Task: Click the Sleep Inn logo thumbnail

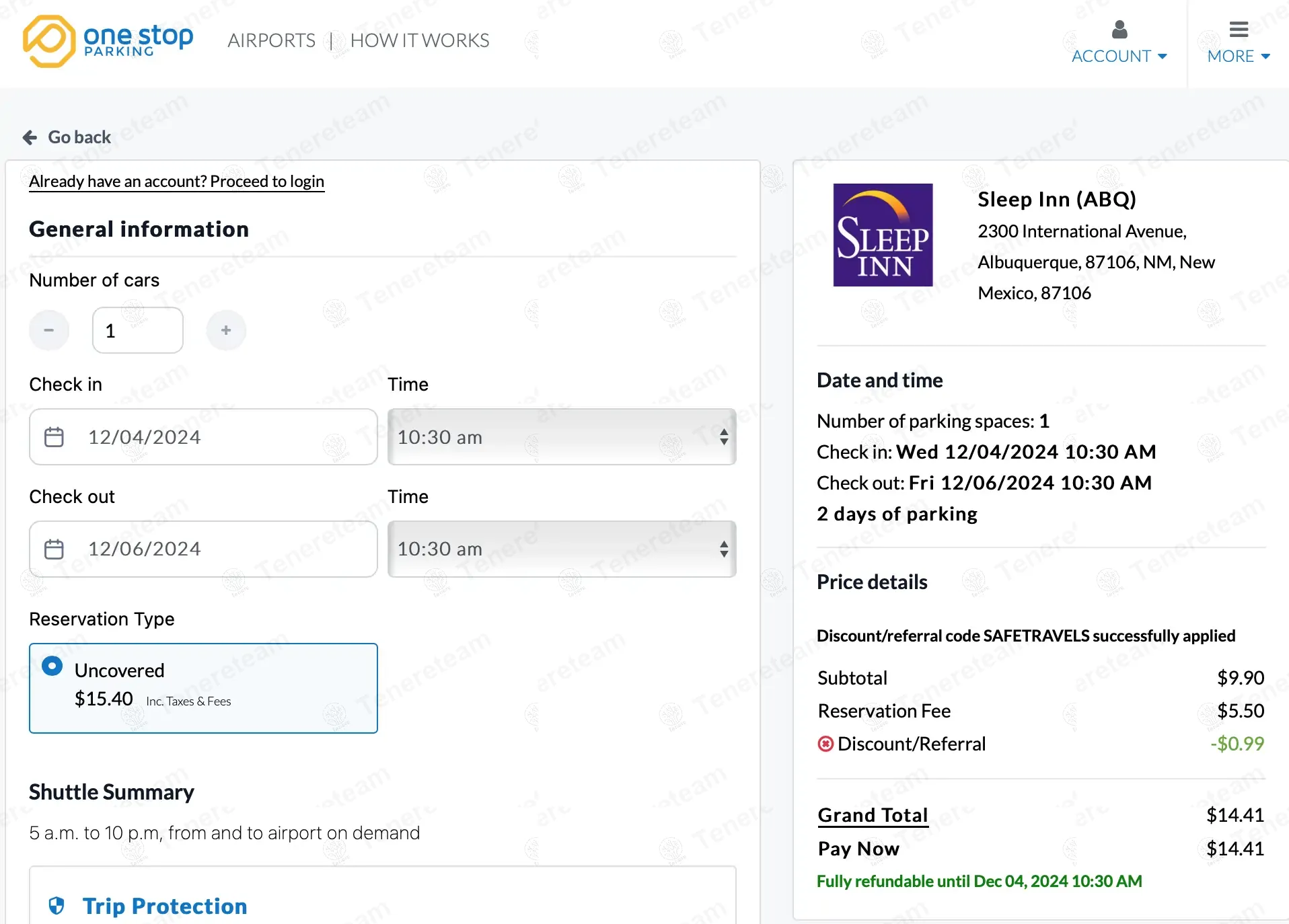Action: pyautogui.click(x=883, y=235)
